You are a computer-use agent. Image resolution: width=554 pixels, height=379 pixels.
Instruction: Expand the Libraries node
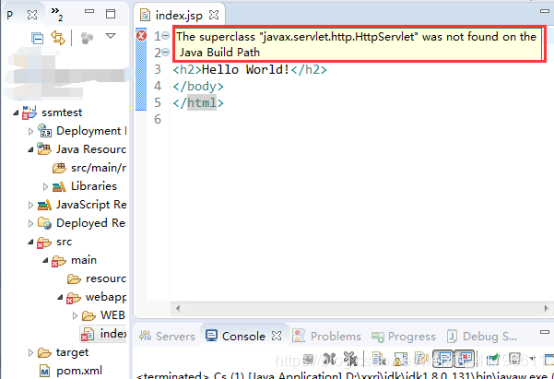pyautogui.click(x=45, y=186)
